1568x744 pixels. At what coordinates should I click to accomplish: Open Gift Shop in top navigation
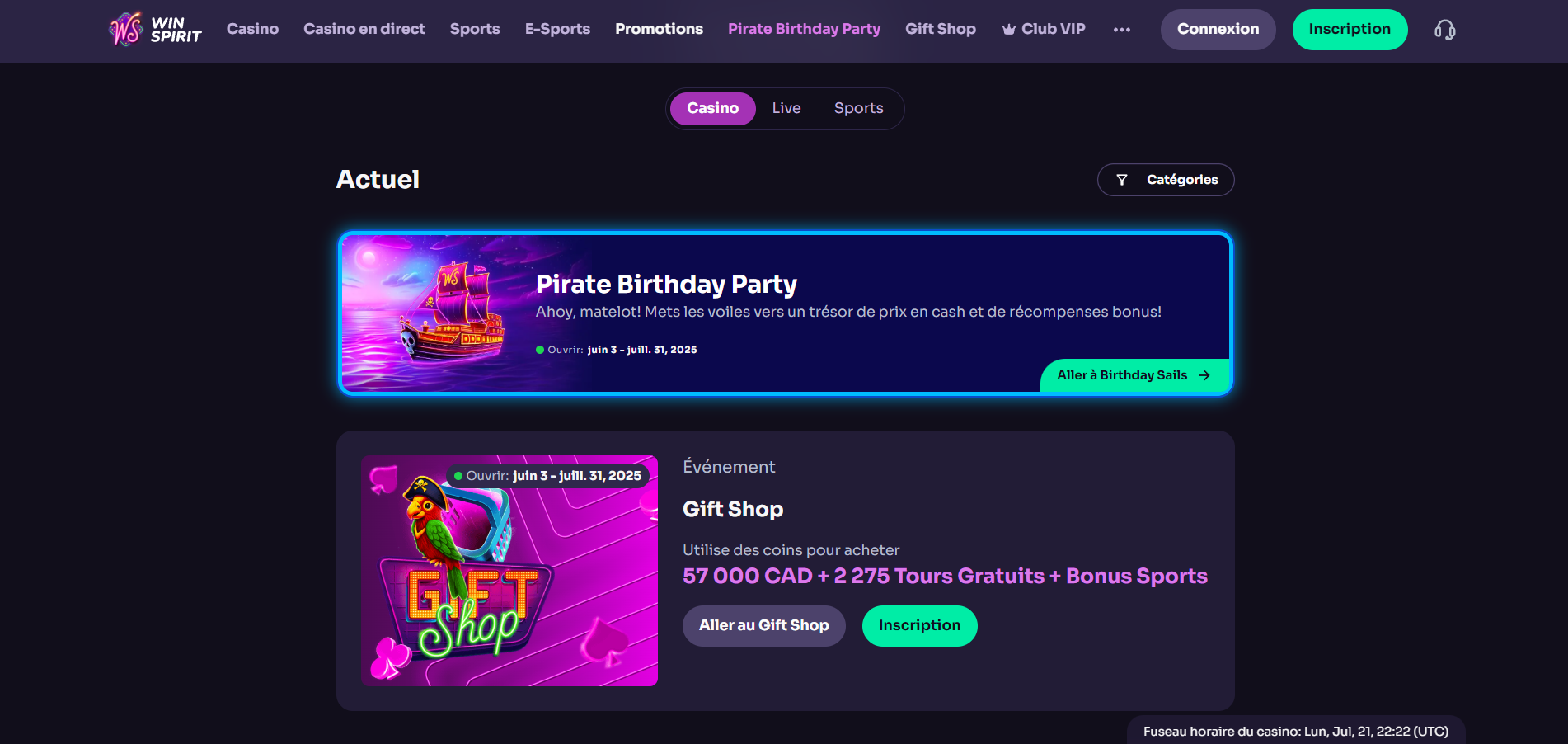[940, 29]
